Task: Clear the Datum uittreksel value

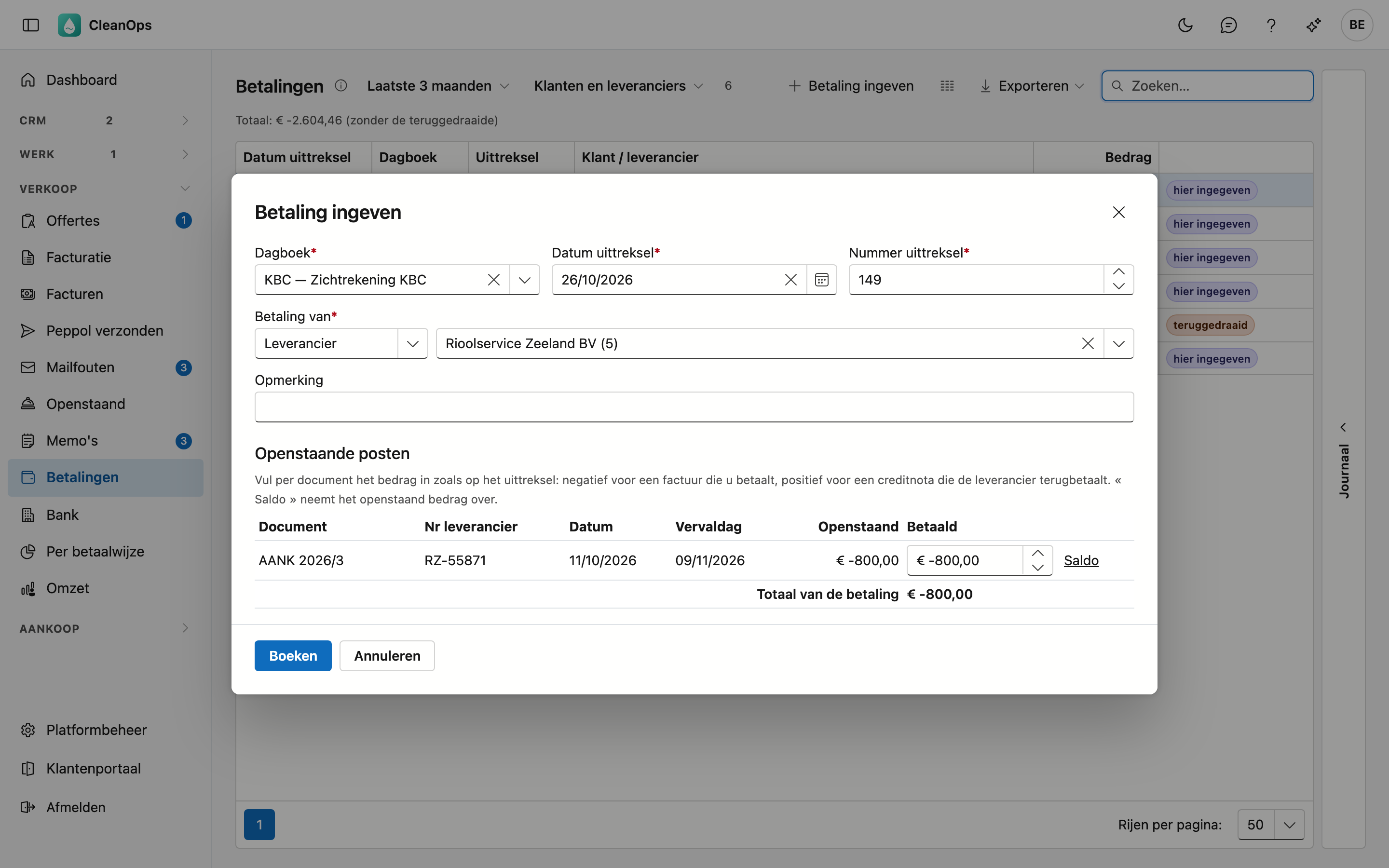Action: pyautogui.click(x=791, y=280)
